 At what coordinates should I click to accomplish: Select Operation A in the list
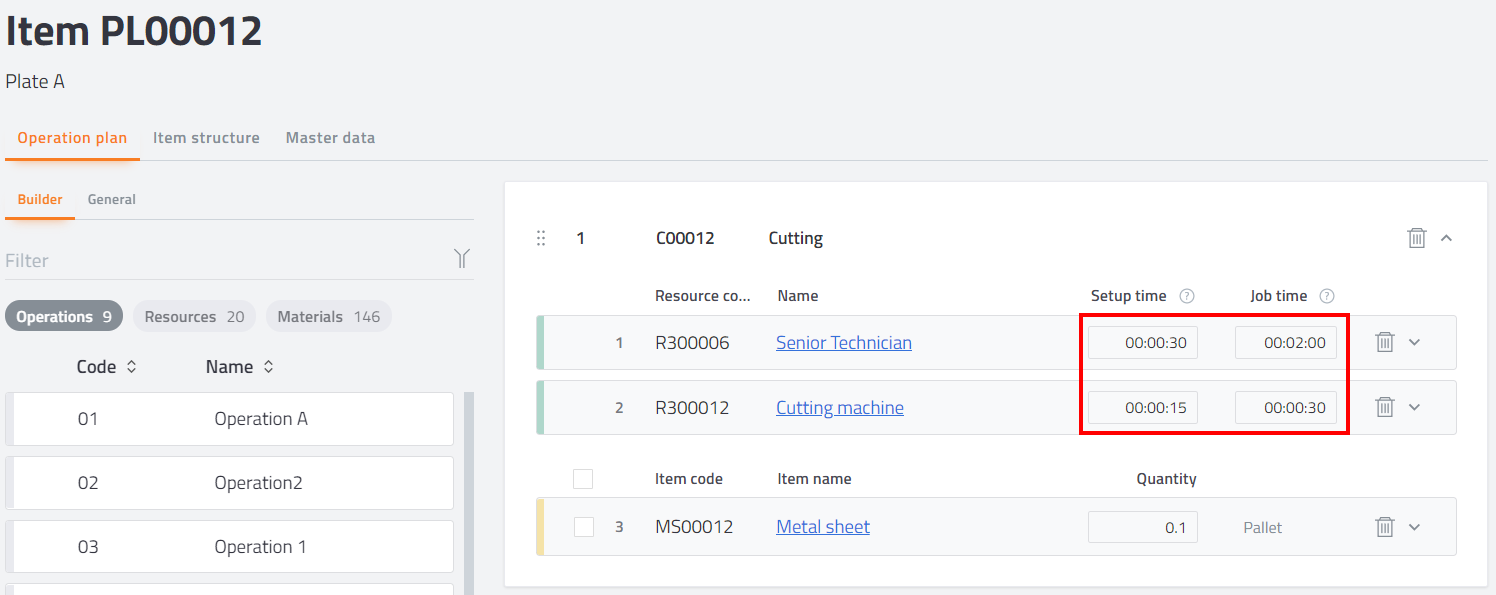(230, 419)
